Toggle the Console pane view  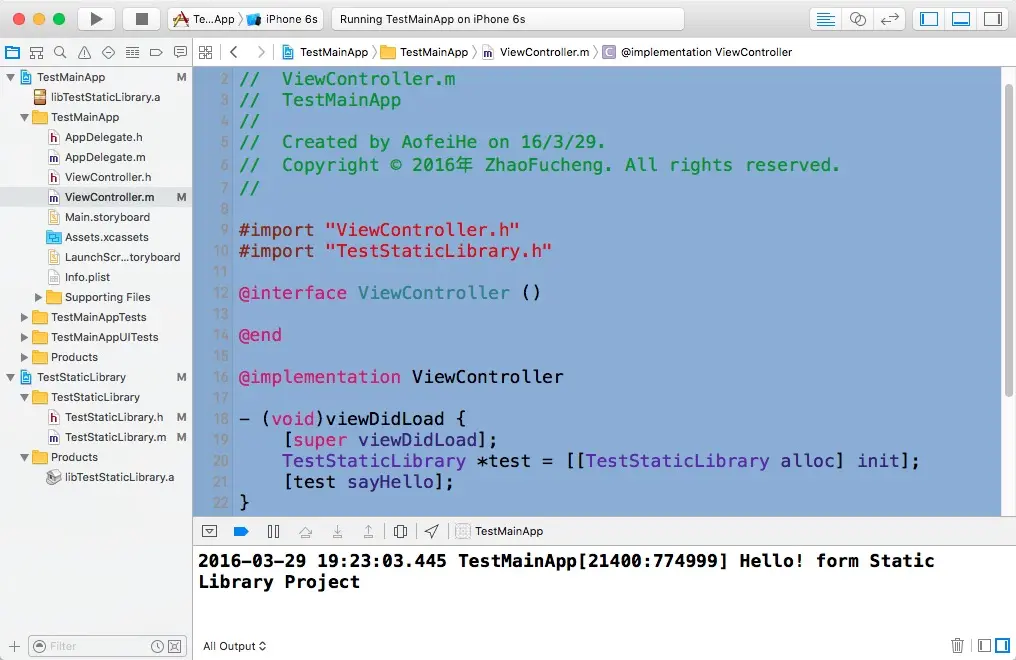point(1002,646)
